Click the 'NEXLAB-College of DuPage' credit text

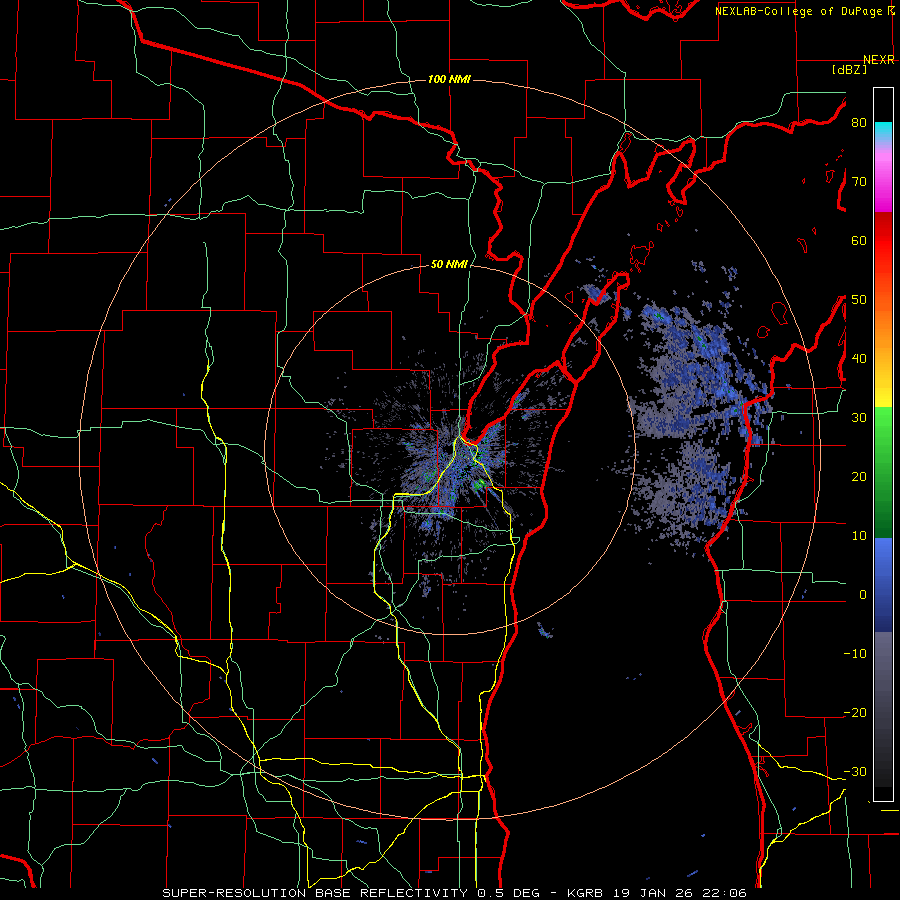[798, 11]
